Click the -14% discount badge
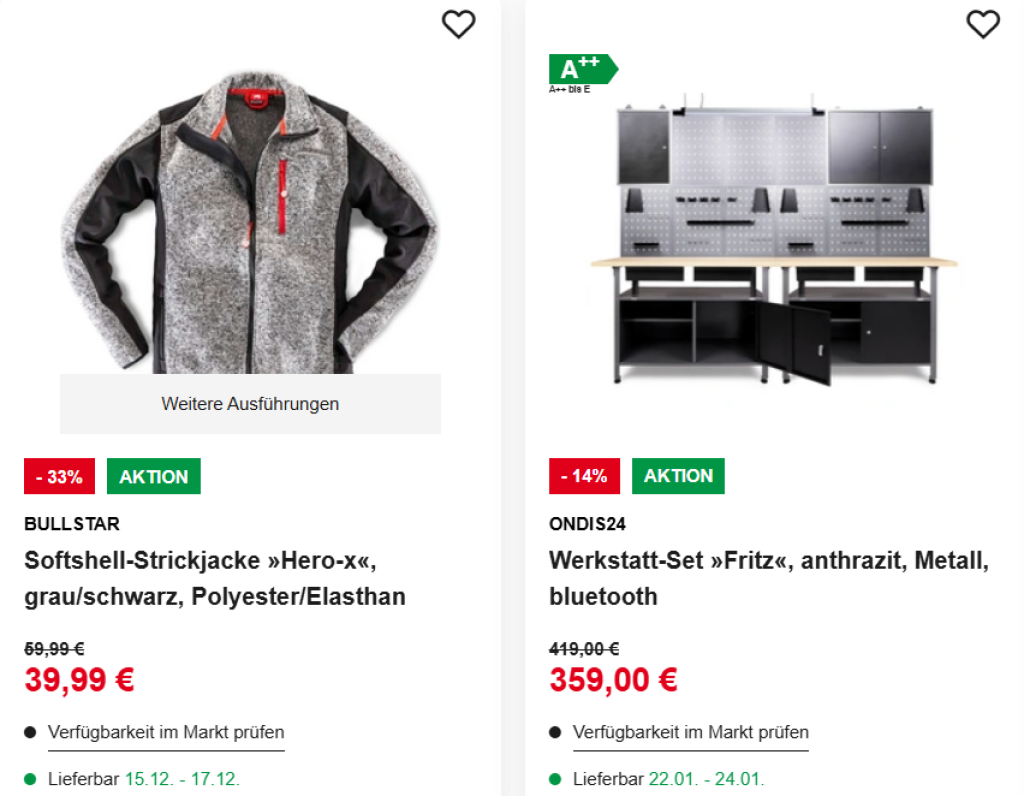Image resolution: width=1024 pixels, height=796 pixels. (x=584, y=476)
